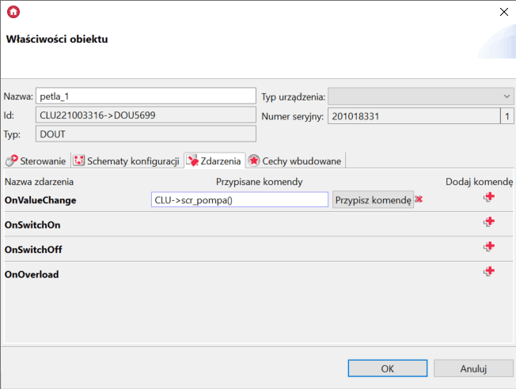Click the Cechy wbudowane star icon

(x=254, y=161)
